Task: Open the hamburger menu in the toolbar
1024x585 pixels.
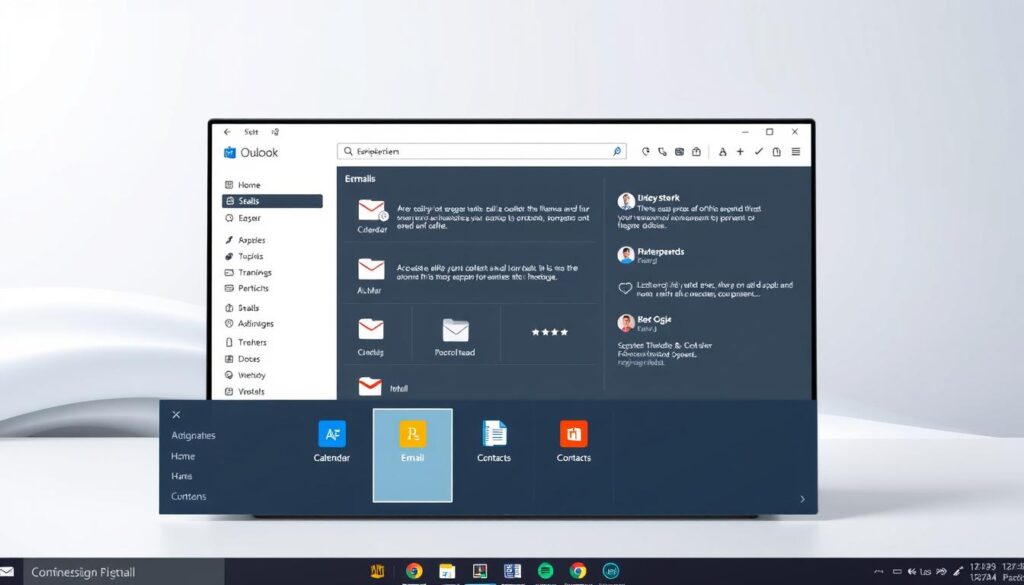Action: tap(795, 151)
